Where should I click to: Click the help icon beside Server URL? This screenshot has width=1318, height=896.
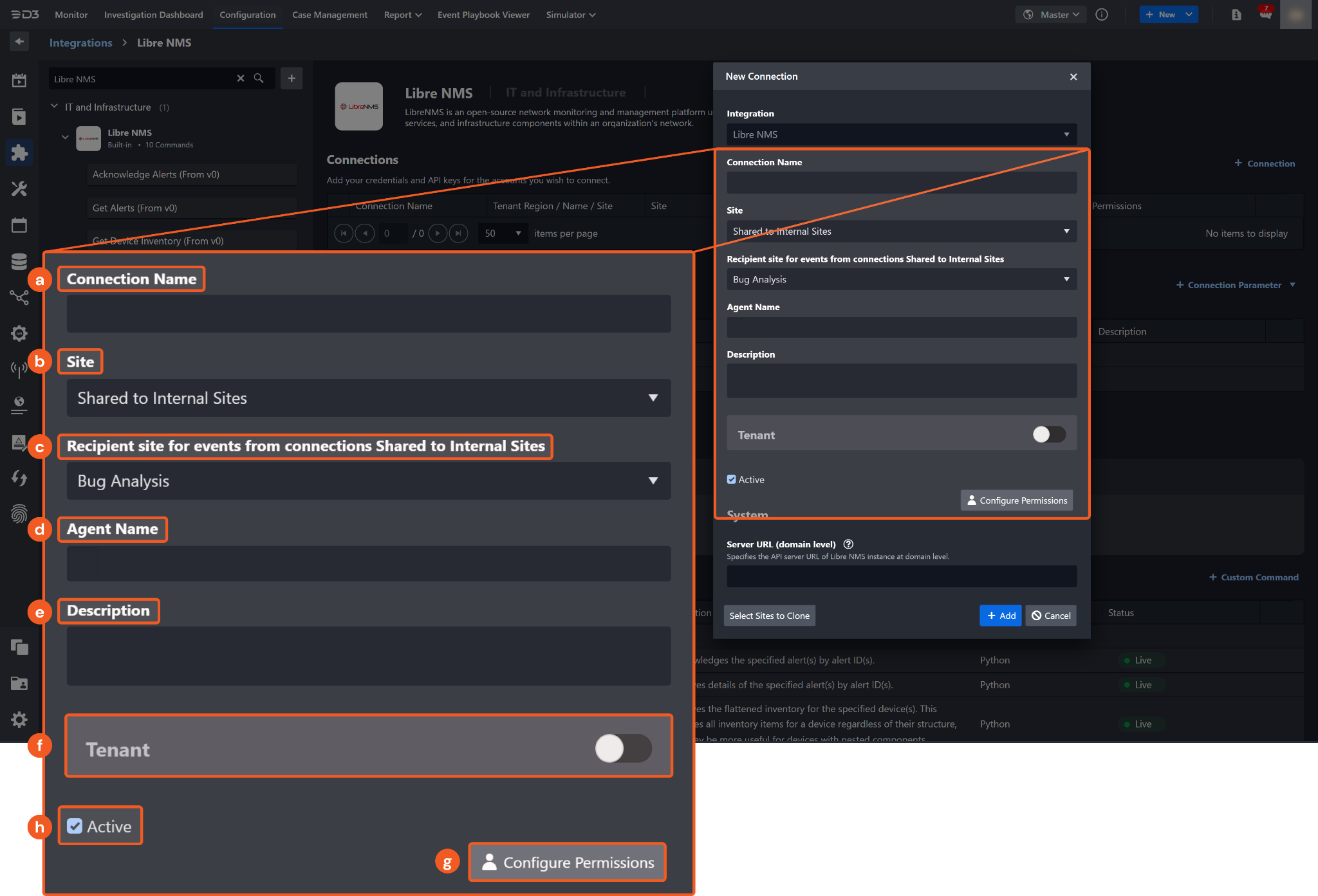click(848, 544)
